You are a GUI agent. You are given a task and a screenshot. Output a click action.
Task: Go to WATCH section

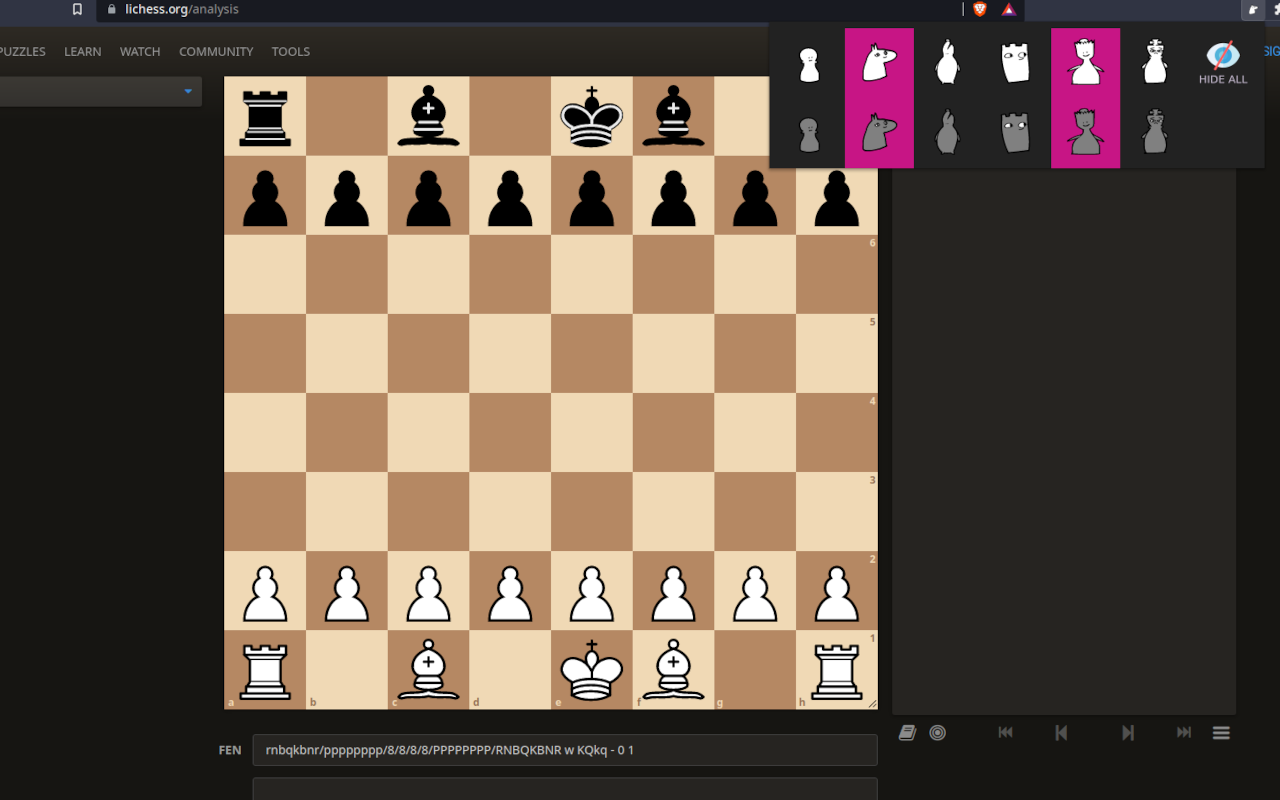click(140, 51)
